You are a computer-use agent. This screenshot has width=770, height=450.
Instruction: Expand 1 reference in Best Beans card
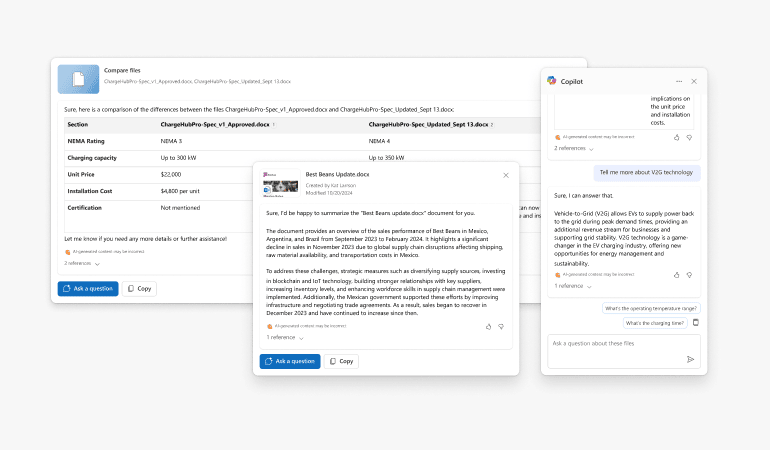click(x=285, y=338)
